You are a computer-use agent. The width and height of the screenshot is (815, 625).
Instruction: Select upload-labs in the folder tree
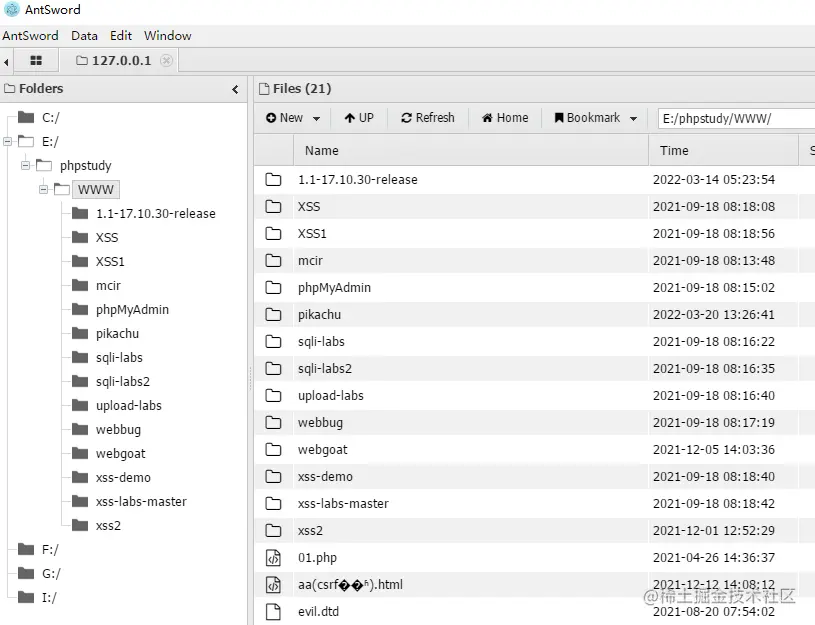pyautogui.click(x=129, y=406)
